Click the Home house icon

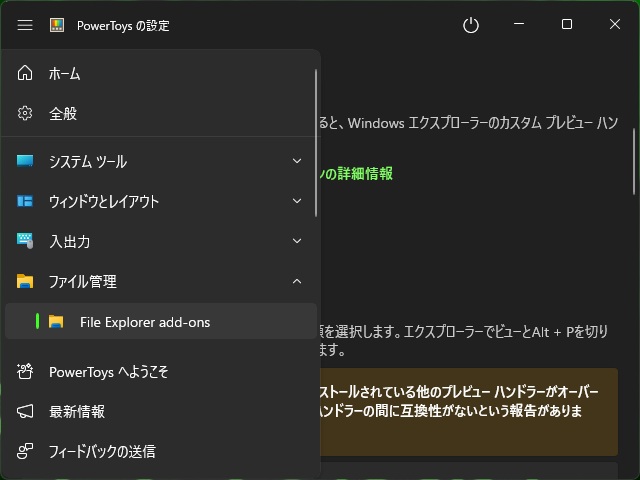pos(25,73)
